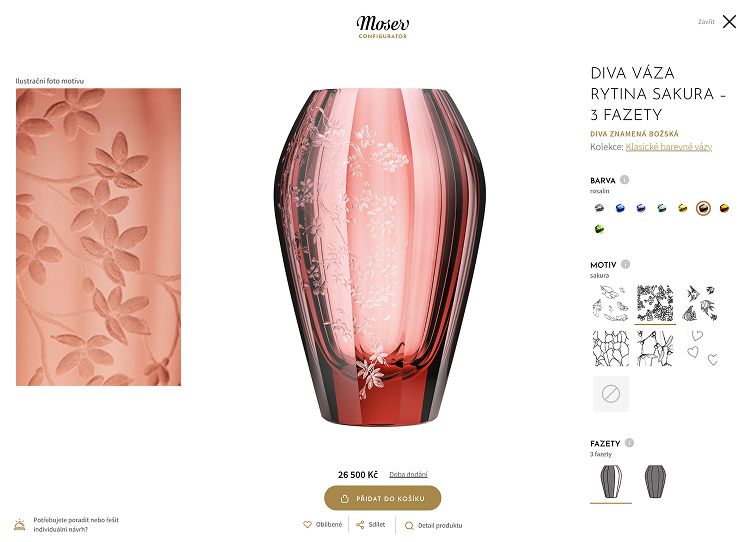750x542 pixels.
Task: Select the 3 fazety vase option
Action: coord(611,481)
